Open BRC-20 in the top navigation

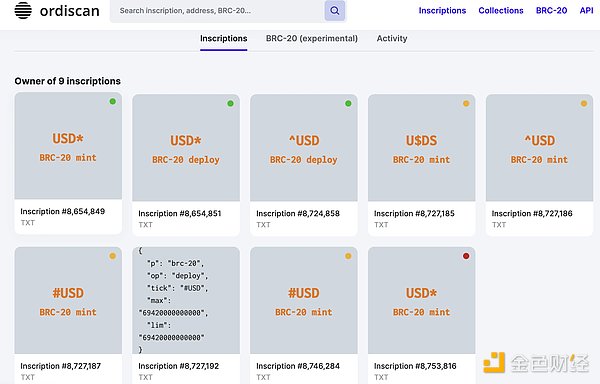point(551,11)
